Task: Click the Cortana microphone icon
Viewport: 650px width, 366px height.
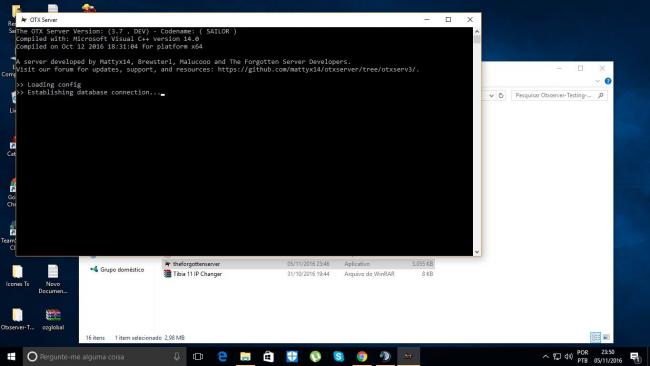Action: (177, 356)
